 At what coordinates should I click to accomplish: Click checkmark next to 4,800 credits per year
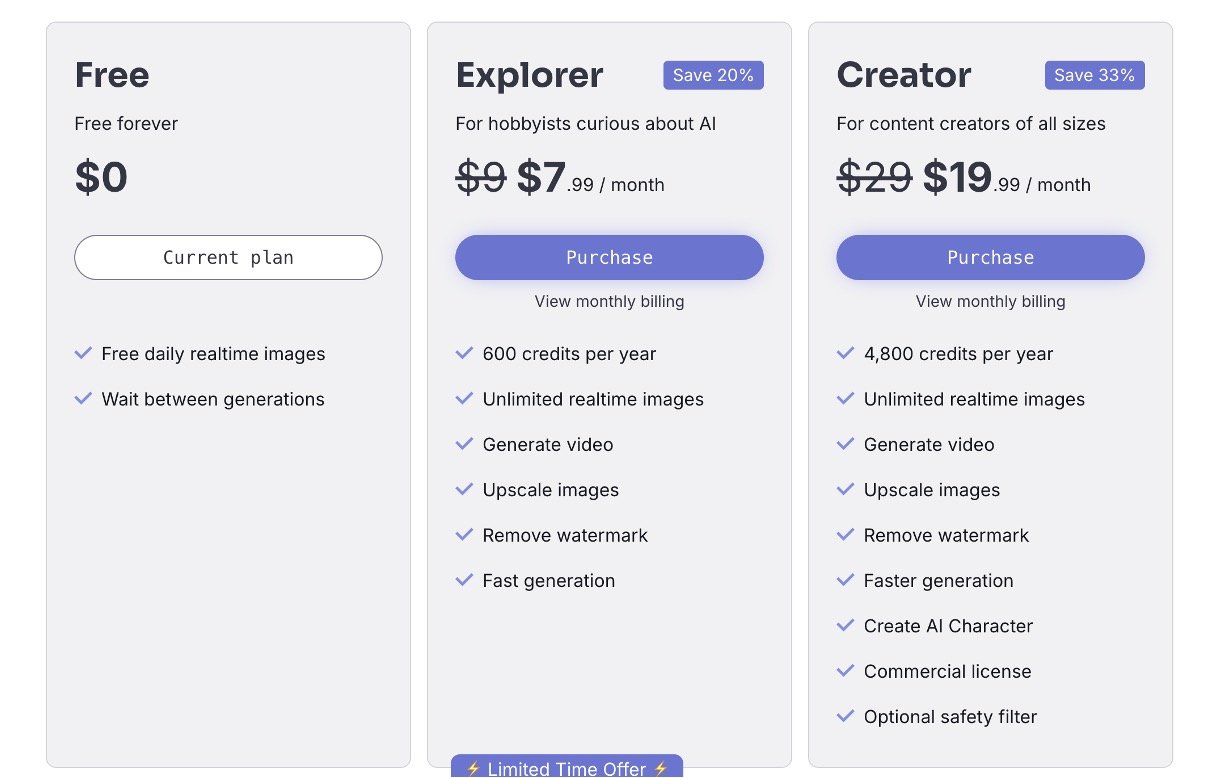coord(846,353)
